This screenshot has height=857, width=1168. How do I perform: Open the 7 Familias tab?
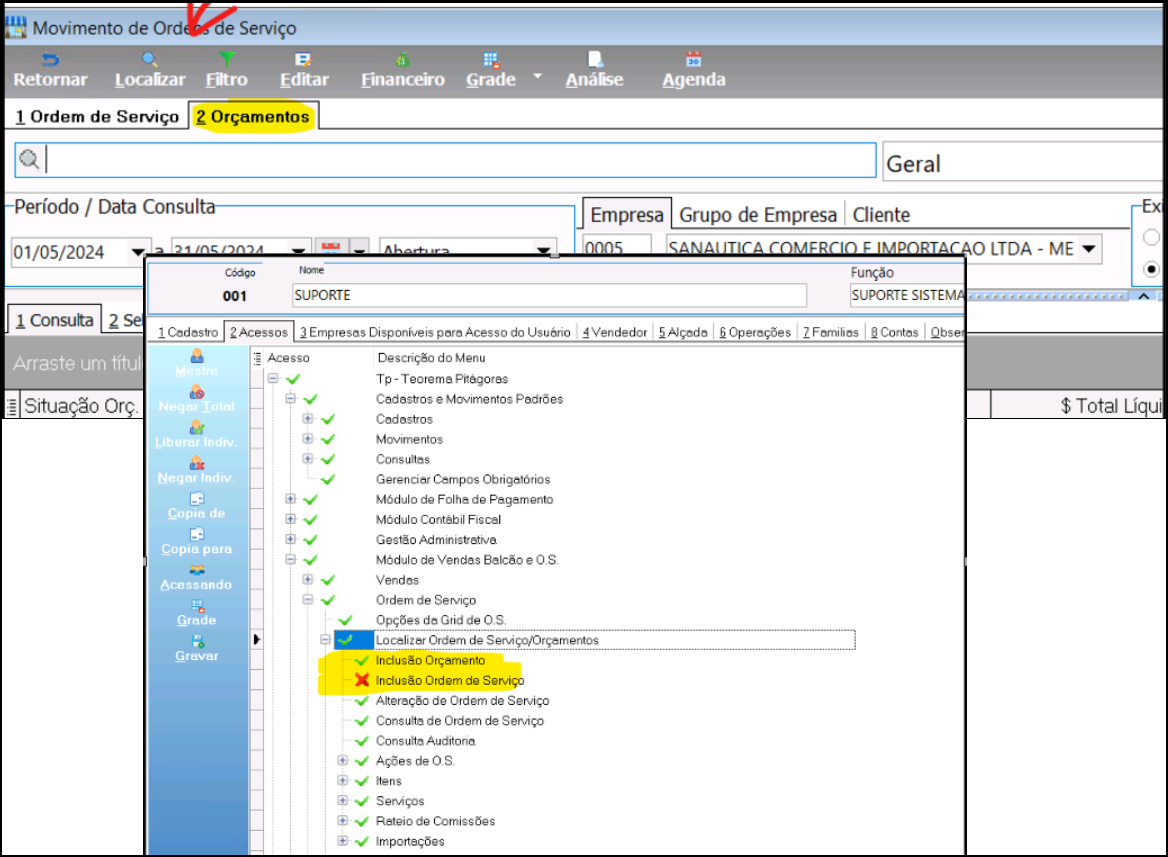pyautogui.click(x=831, y=332)
